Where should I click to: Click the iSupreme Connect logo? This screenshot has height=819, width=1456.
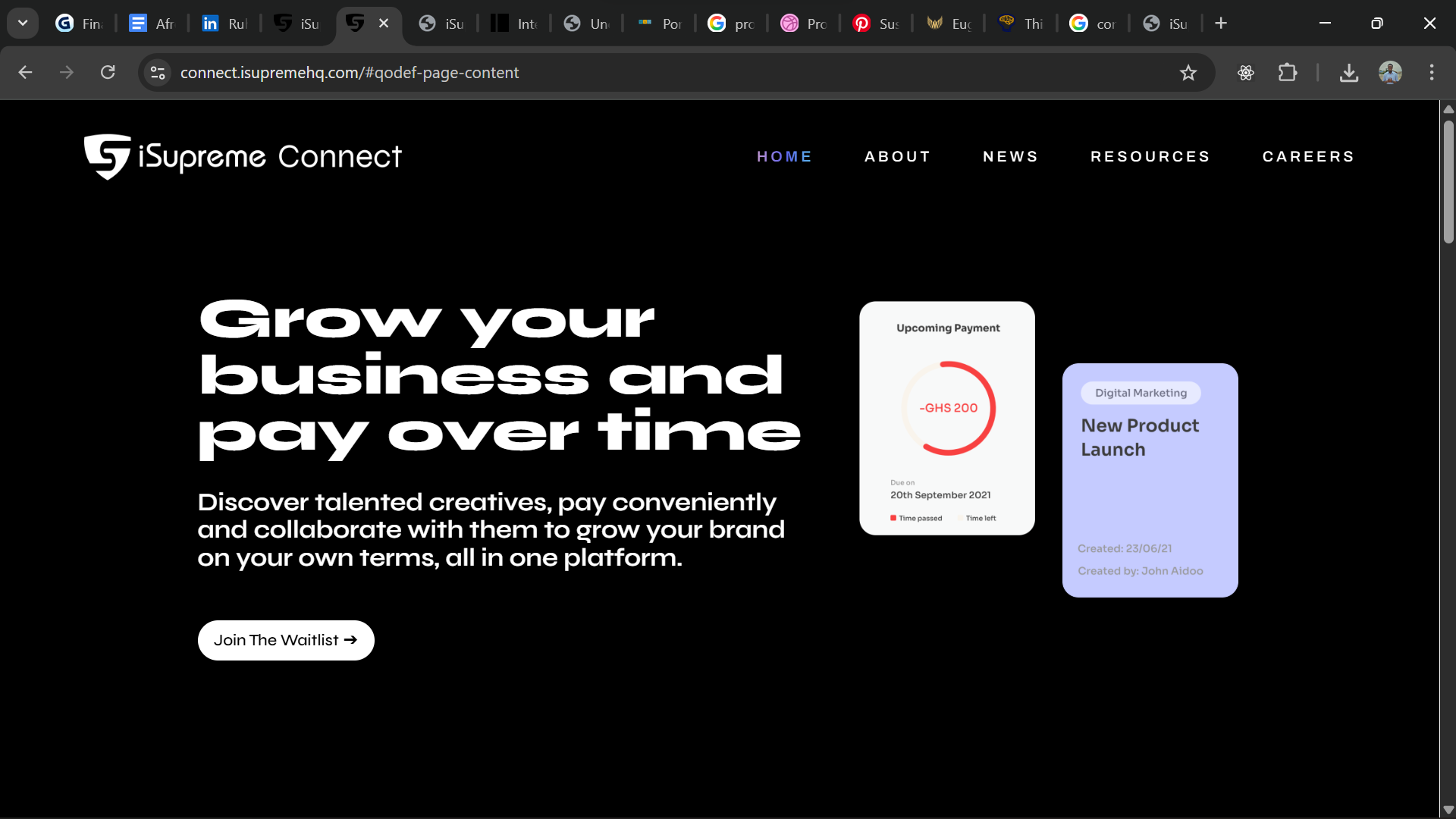point(243,156)
